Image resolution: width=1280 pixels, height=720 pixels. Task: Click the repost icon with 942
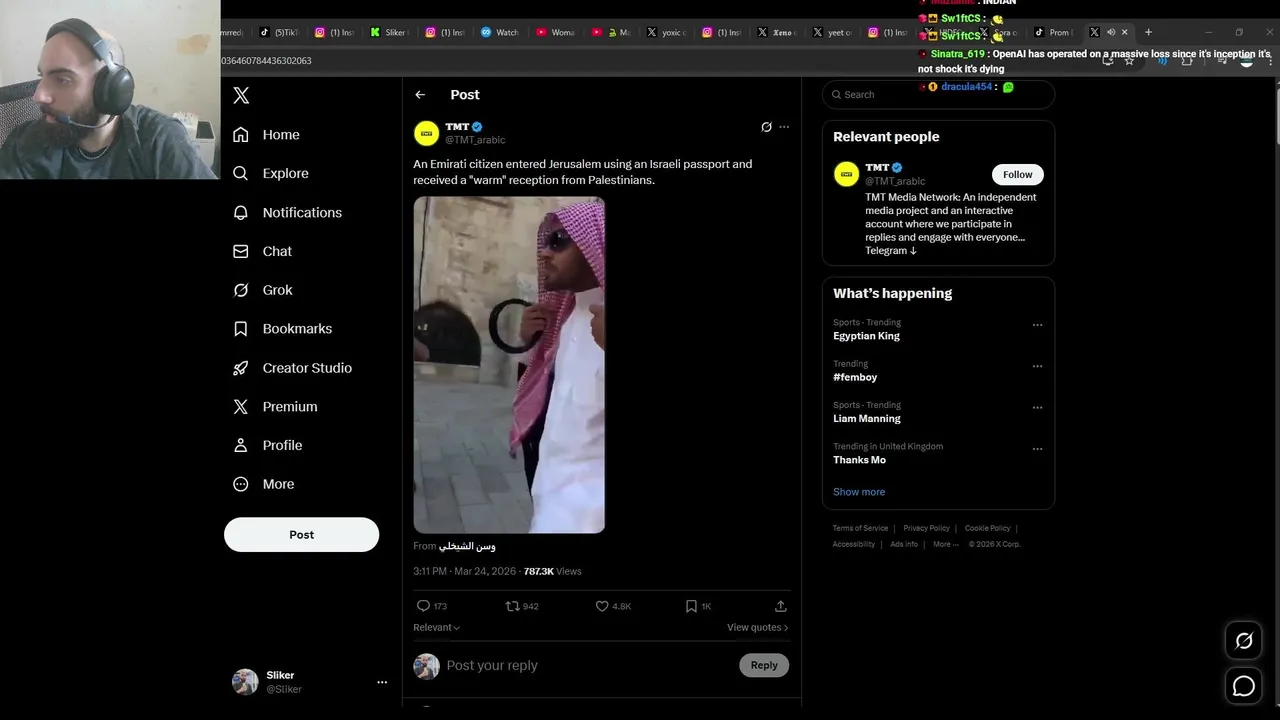point(521,606)
